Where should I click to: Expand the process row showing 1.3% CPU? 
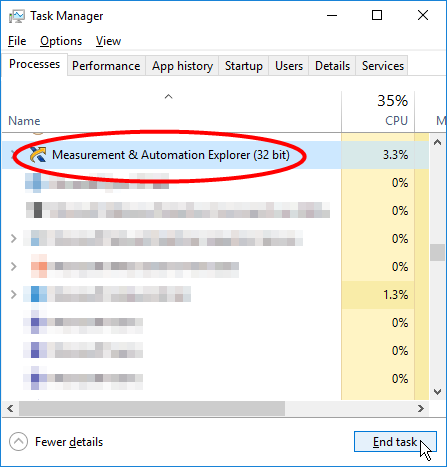click(x=14, y=294)
